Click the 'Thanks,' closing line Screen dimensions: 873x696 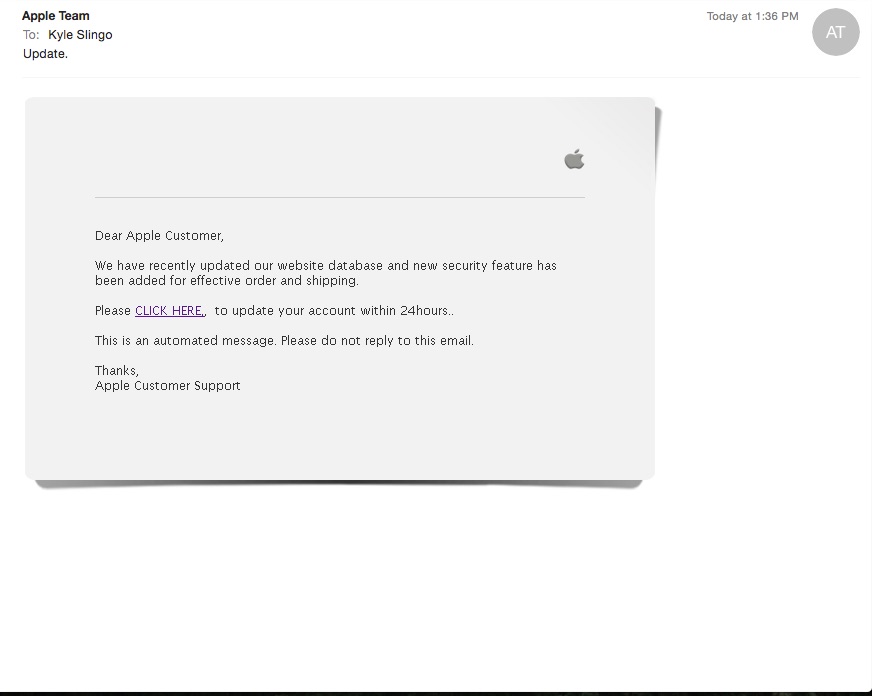[x=117, y=370]
